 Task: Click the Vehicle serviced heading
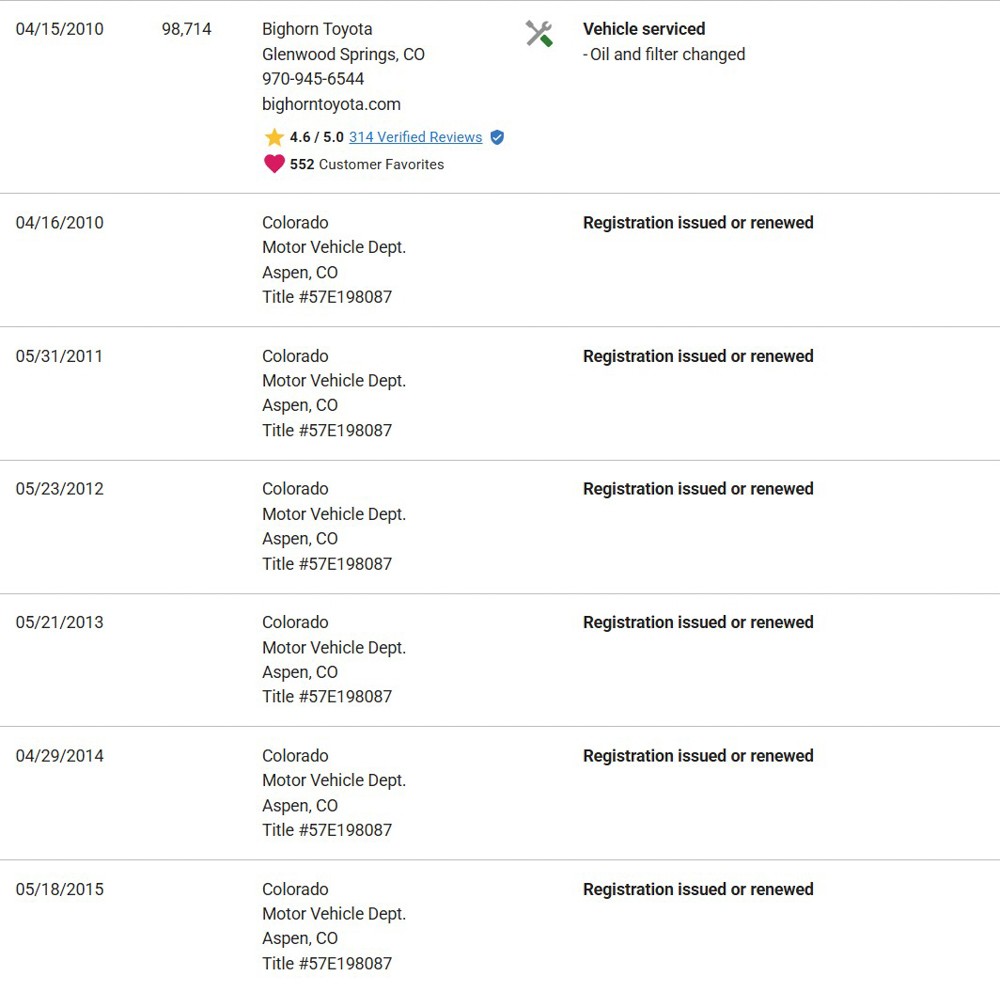643,29
